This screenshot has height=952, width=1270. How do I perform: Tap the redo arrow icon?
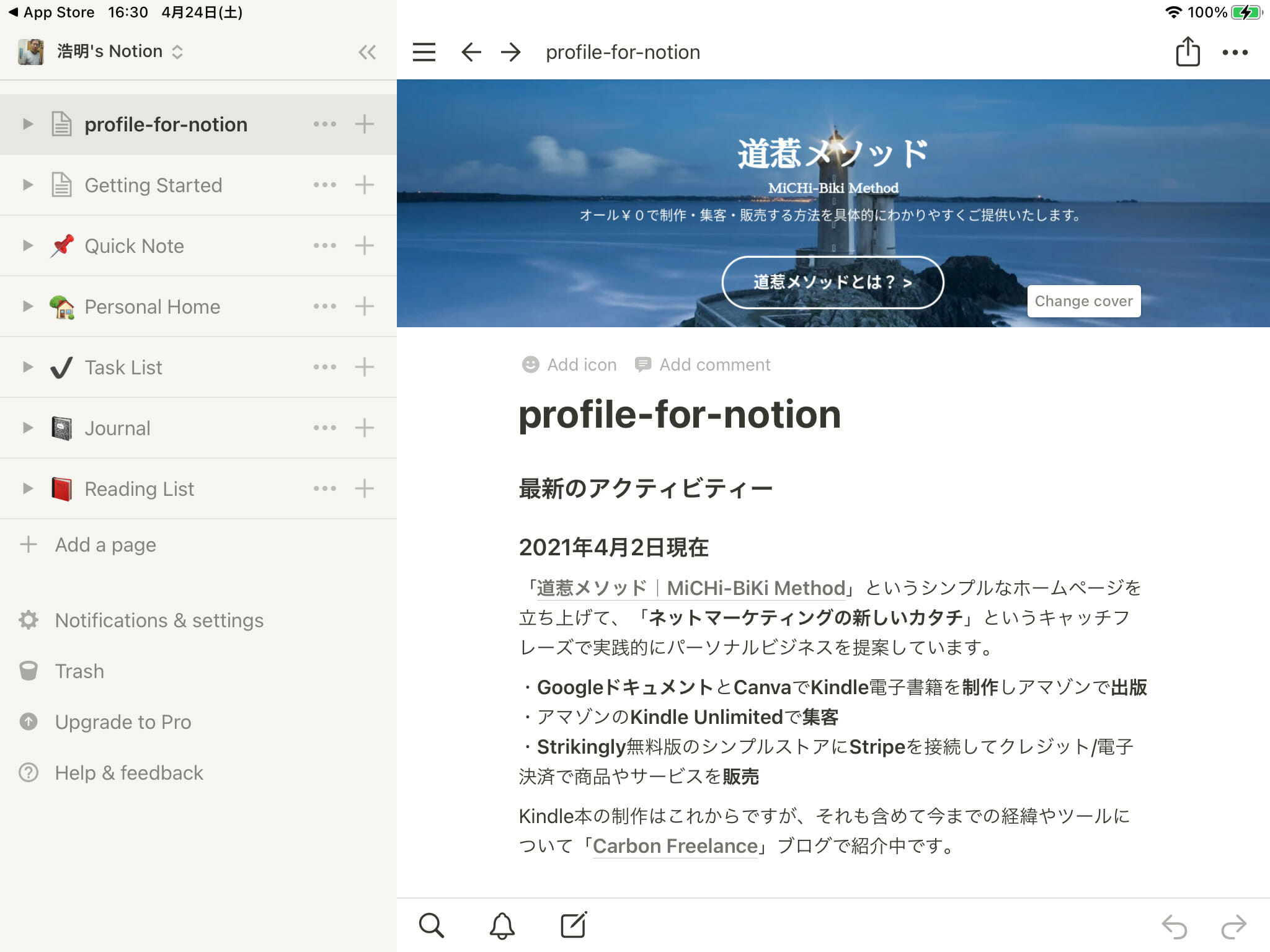point(1233,927)
